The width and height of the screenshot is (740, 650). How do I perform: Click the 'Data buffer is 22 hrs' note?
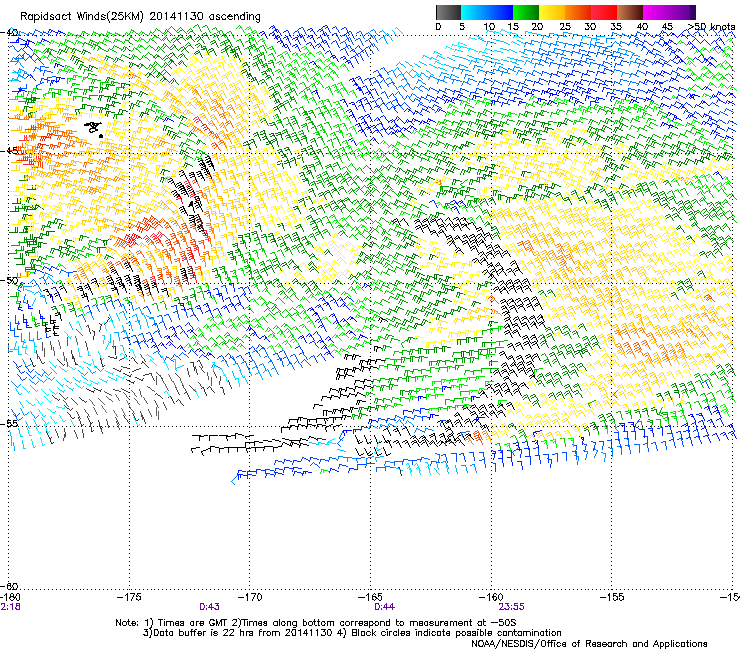(x=352, y=633)
